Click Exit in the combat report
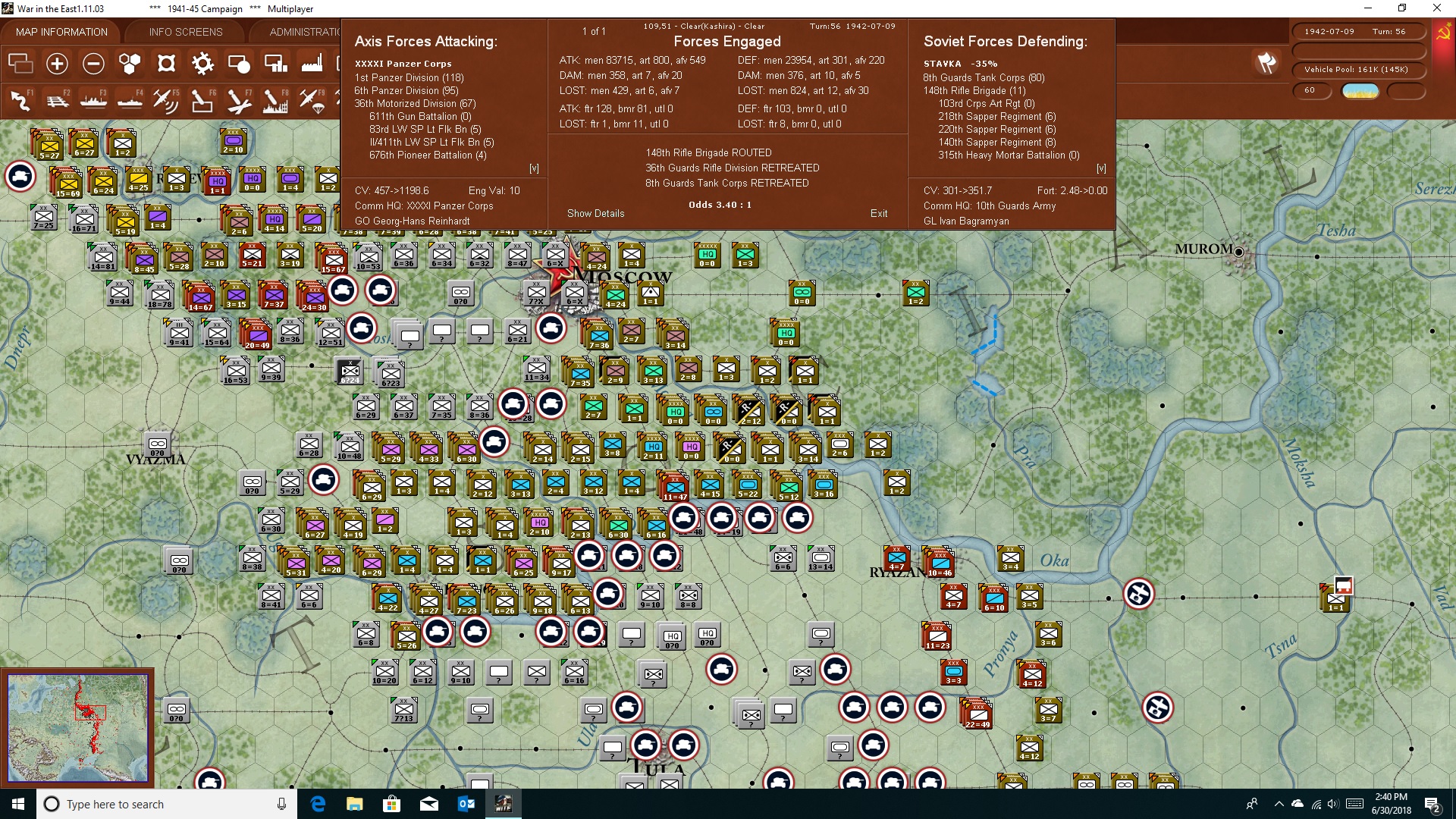Viewport: 1456px width, 819px height. 879,214
